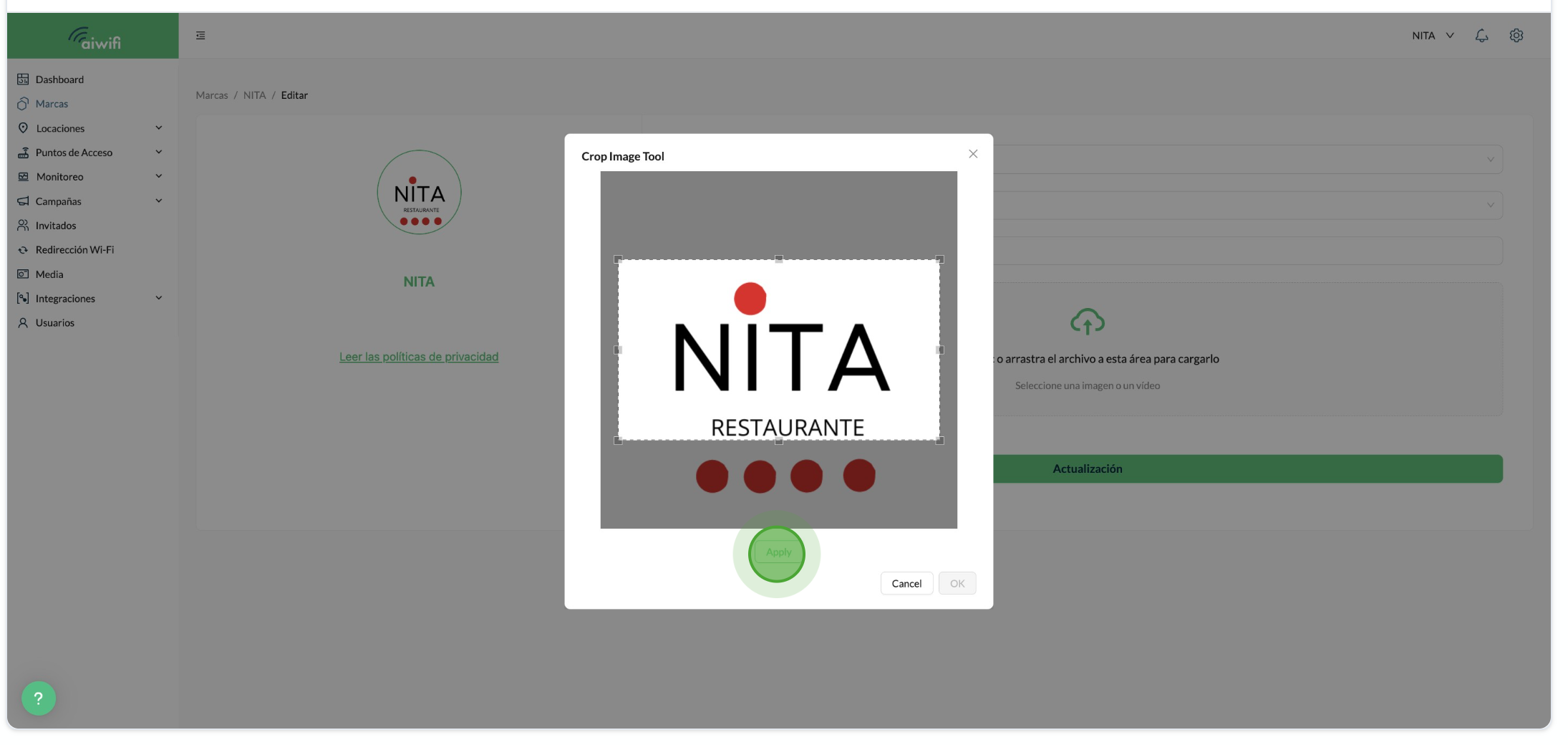Screen dimensions: 1568x745
Task: Click the circular NITA brand logo thumbnail
Action: point(419,192)
